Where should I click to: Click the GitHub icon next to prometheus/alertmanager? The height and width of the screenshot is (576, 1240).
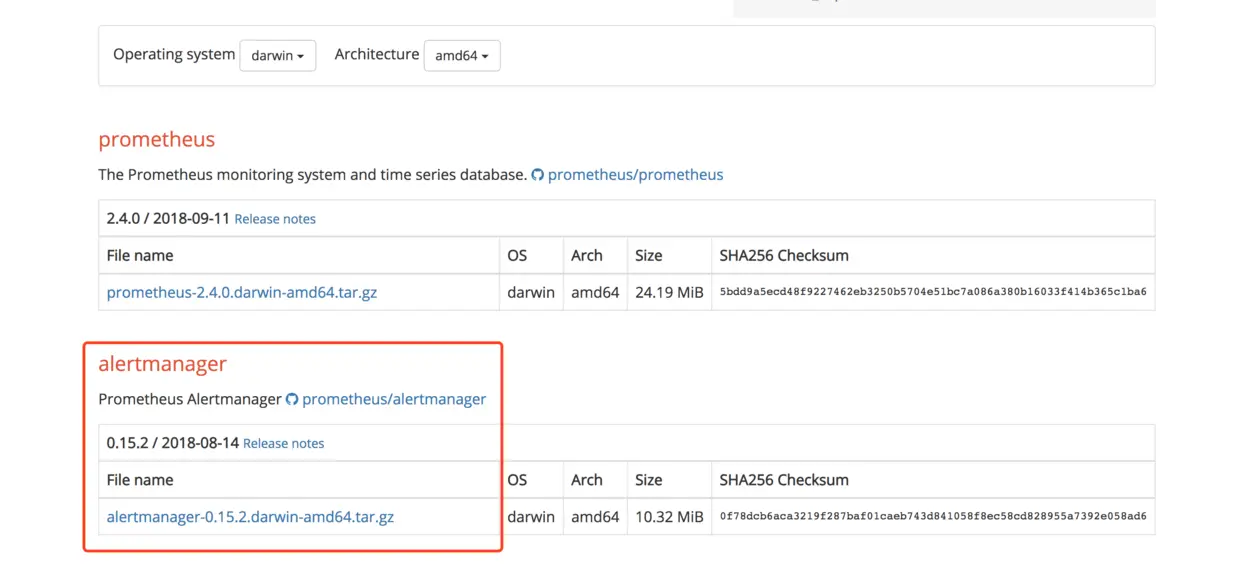pos(292,399)
